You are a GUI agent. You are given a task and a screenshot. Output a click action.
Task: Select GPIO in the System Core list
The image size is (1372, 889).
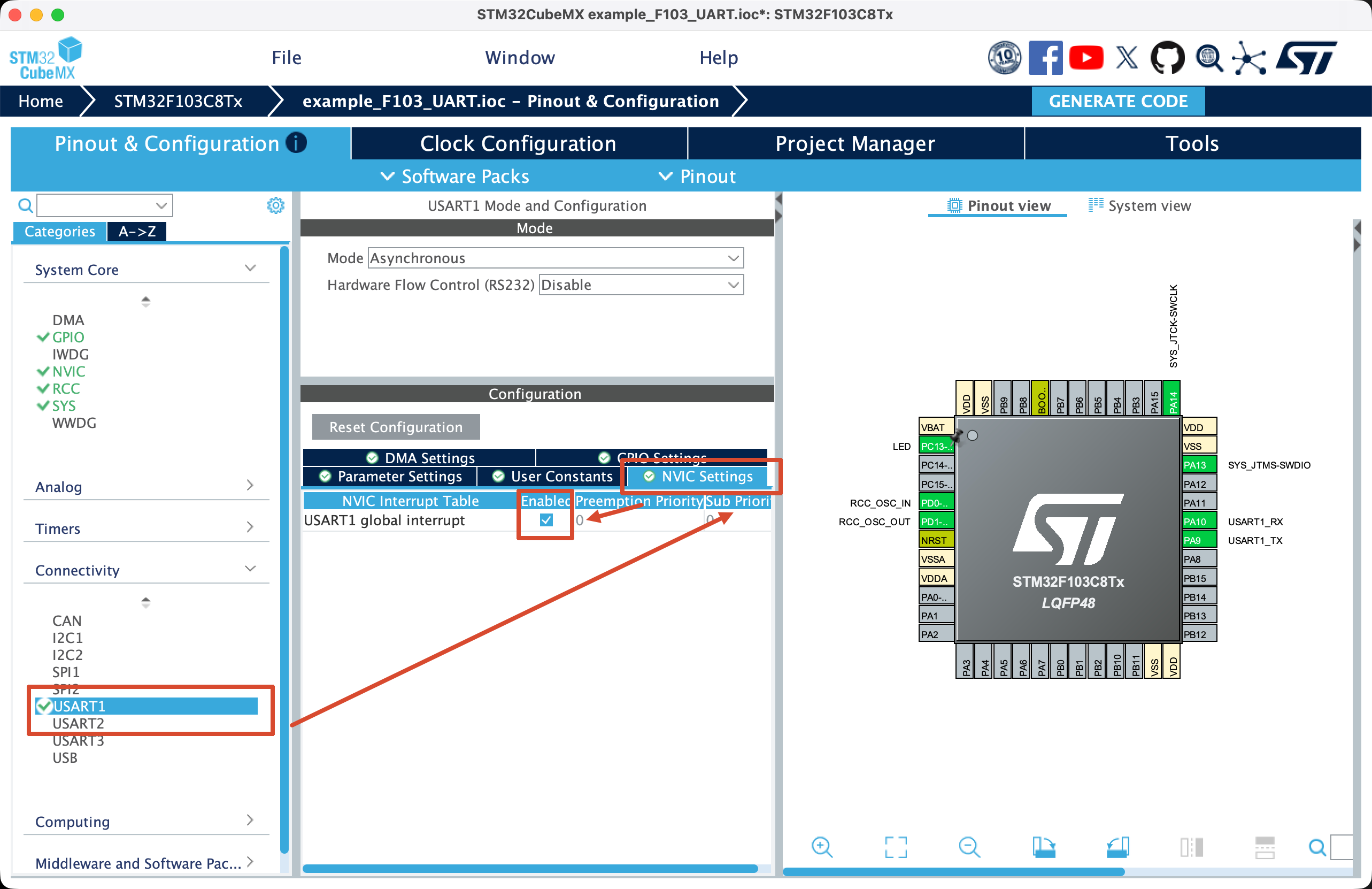[68, 336]
